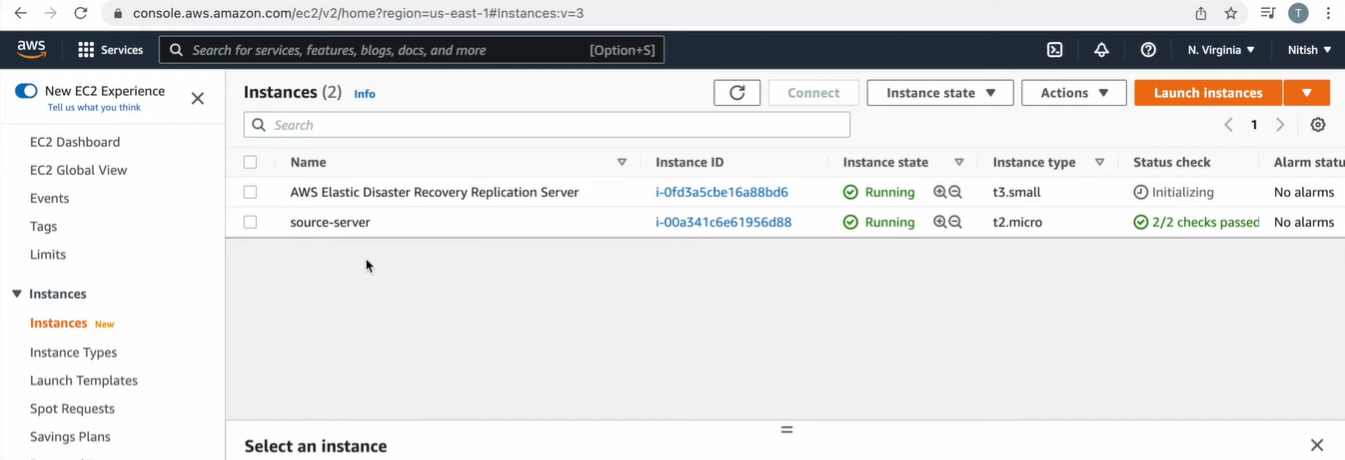Open Savings Plans in sidebar
Screen dimensions: 1345x460
point(70,436)
